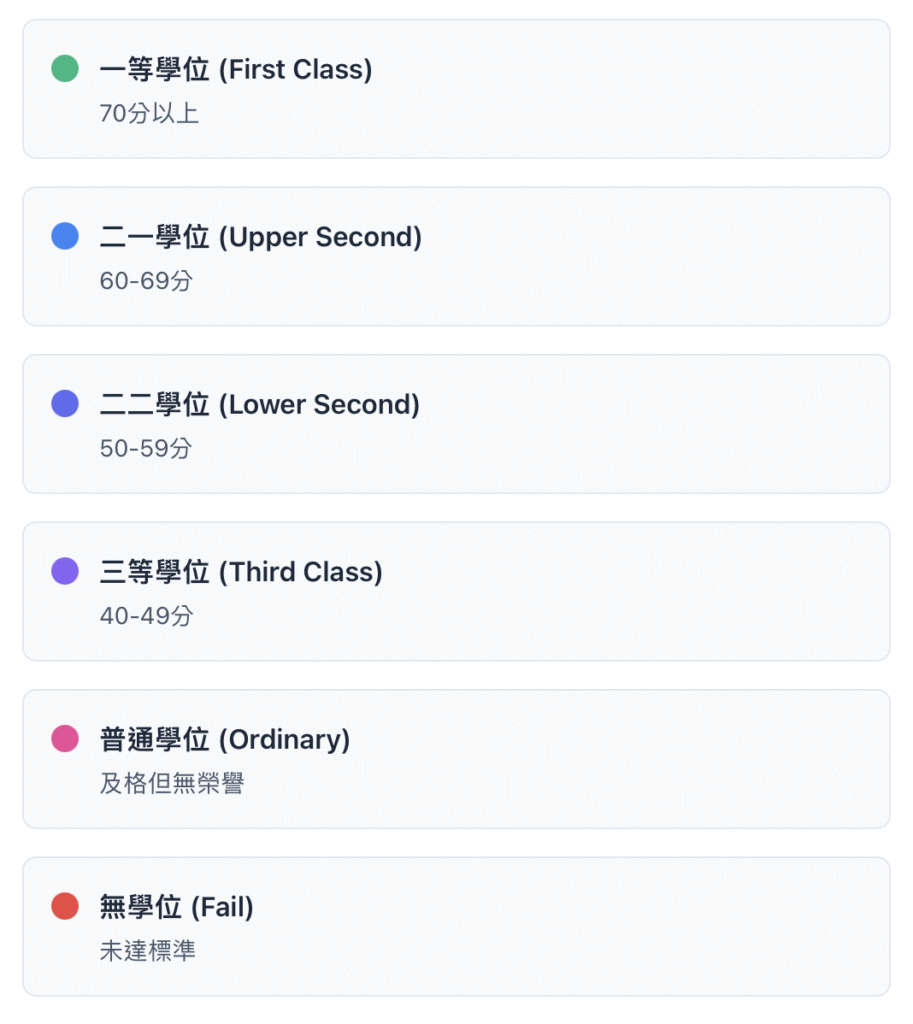
Task: Click the 及格但無榮譽 description text
Action: [x=172, y=784]
